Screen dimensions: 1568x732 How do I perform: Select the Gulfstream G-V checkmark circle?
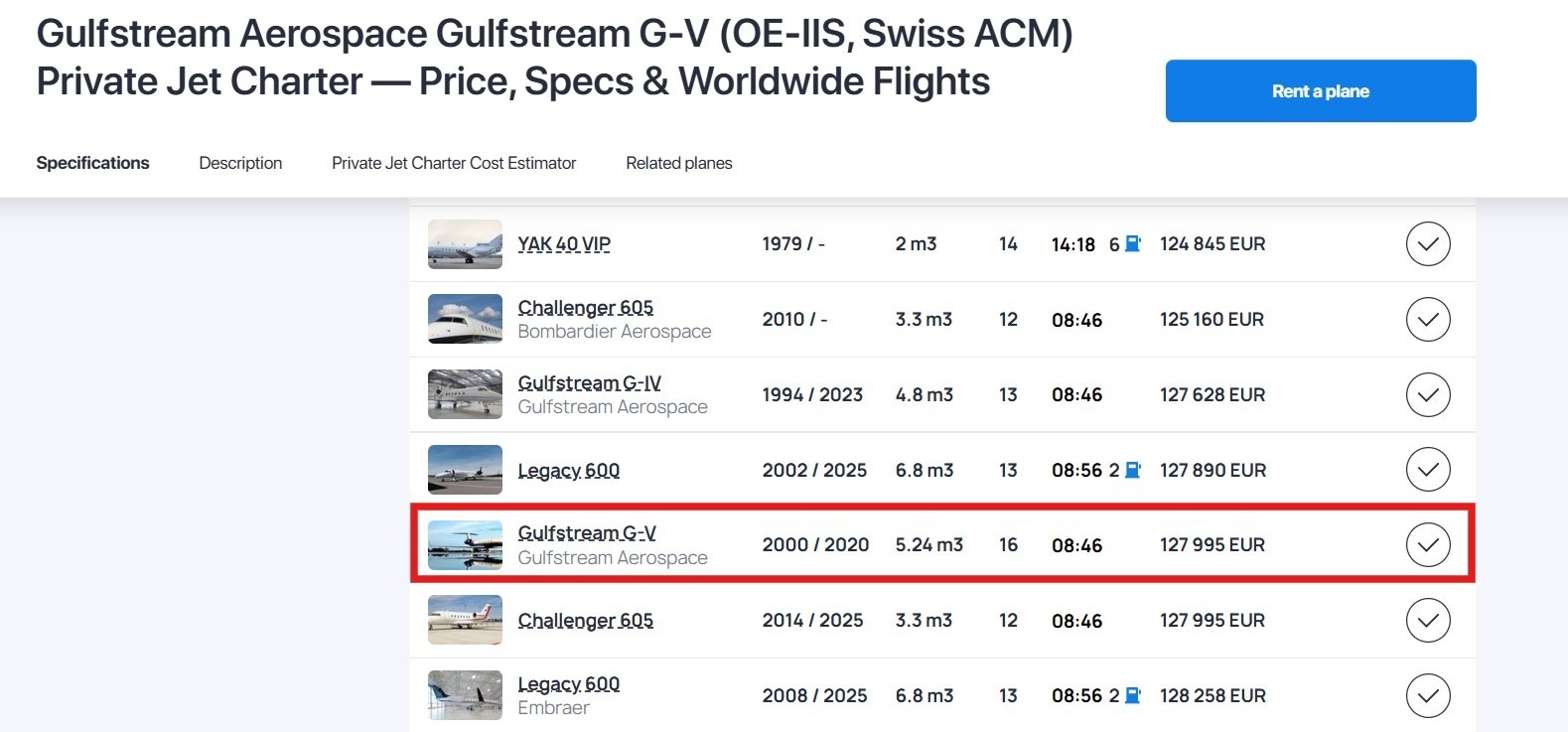[x=1427, y=545]
